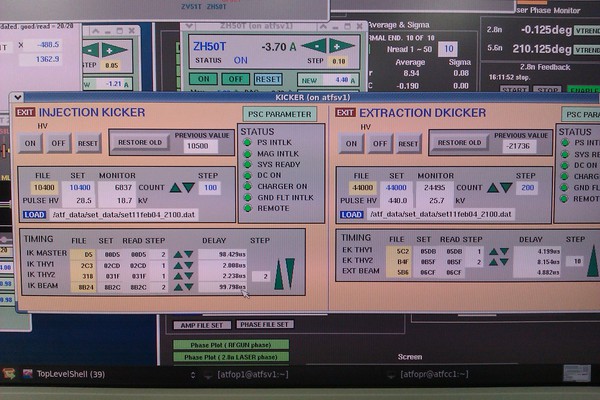This screenshot has height=400, width=600.
Task: Open the ZH50T window menu chevron
Action: pyautogui.click(x=189, y=26)
